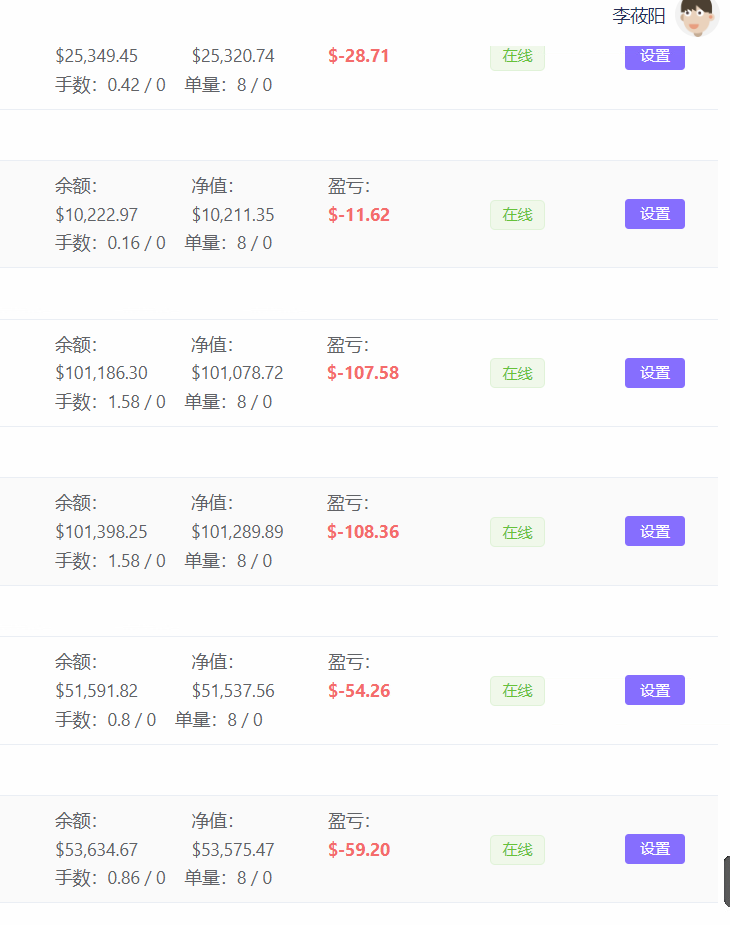
Task: Click the scrollbar handle at bottom right
Action: (727, 881)
